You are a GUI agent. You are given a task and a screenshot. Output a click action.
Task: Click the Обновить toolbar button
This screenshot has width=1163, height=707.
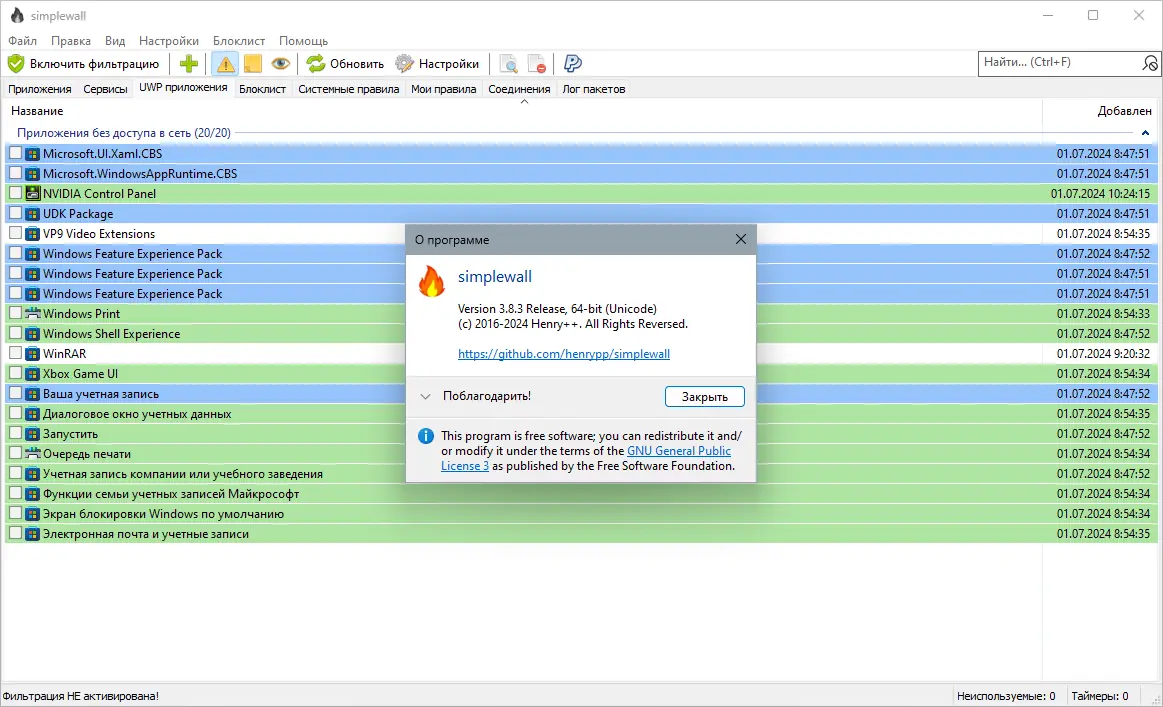[346, 64]
